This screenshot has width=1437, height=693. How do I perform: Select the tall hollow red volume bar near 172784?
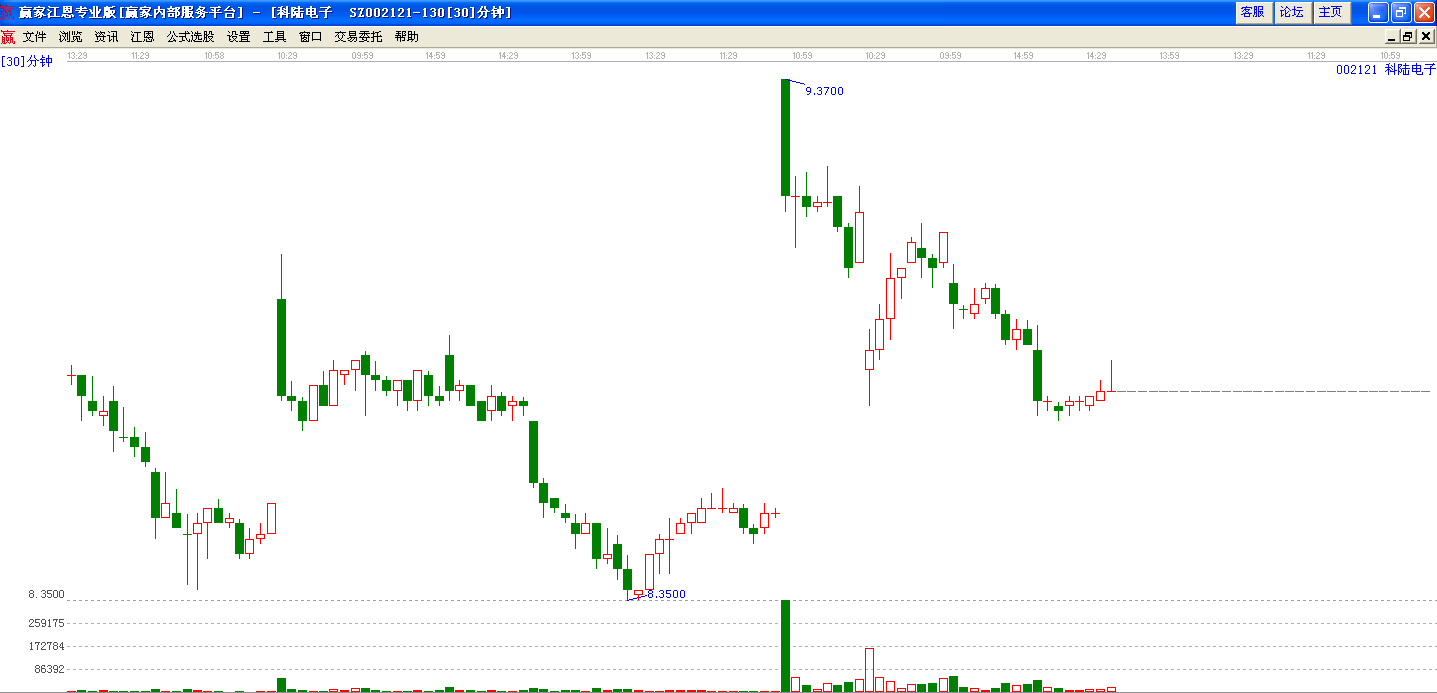[869, 670]
